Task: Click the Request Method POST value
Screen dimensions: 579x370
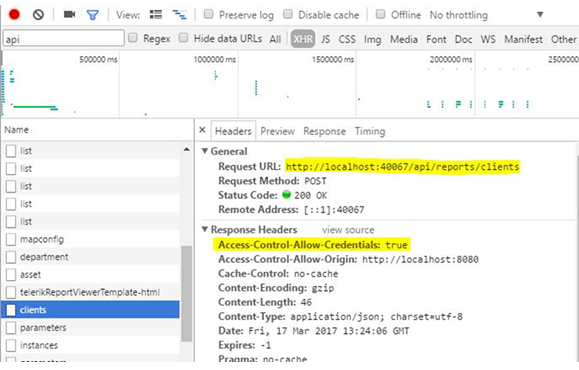Action: pyautogui.click(x=315, y=181)
